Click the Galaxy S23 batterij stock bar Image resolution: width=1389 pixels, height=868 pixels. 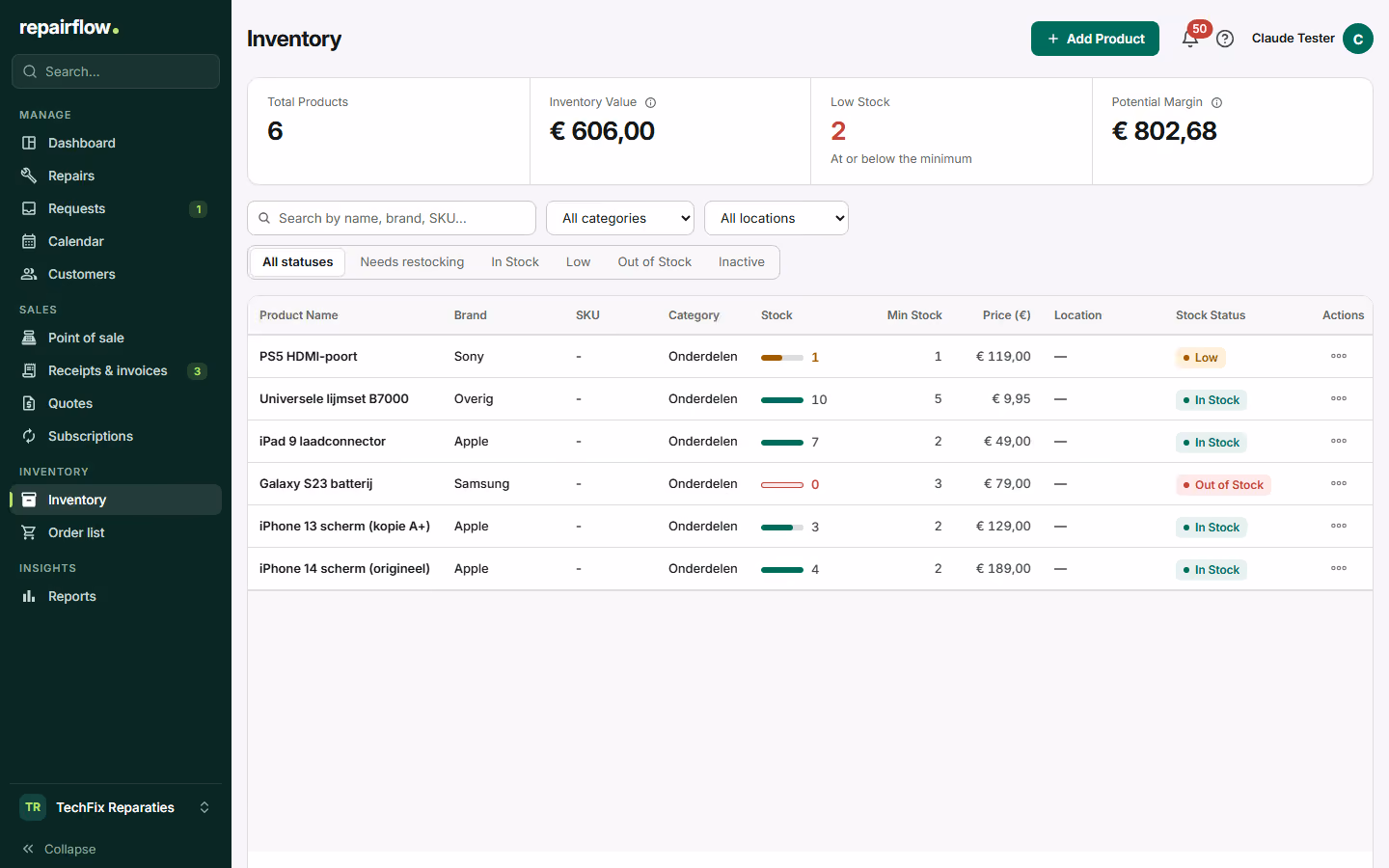(x=782, y=484)
